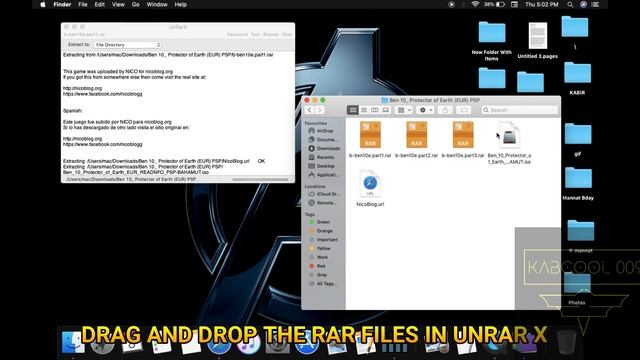Viewport: 640px width, 360px height.
Task: Select the b-ben10e.part2.rar file
Action: coord(416,140)
